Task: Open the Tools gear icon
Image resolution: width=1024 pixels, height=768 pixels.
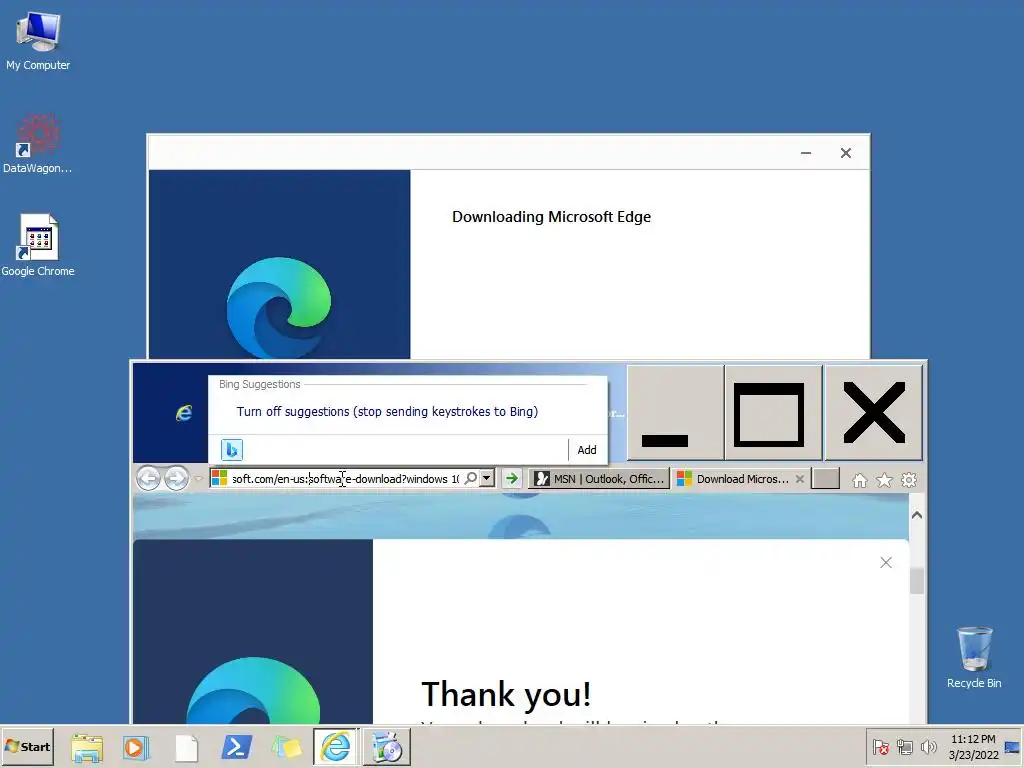Action: click(909, 481)
